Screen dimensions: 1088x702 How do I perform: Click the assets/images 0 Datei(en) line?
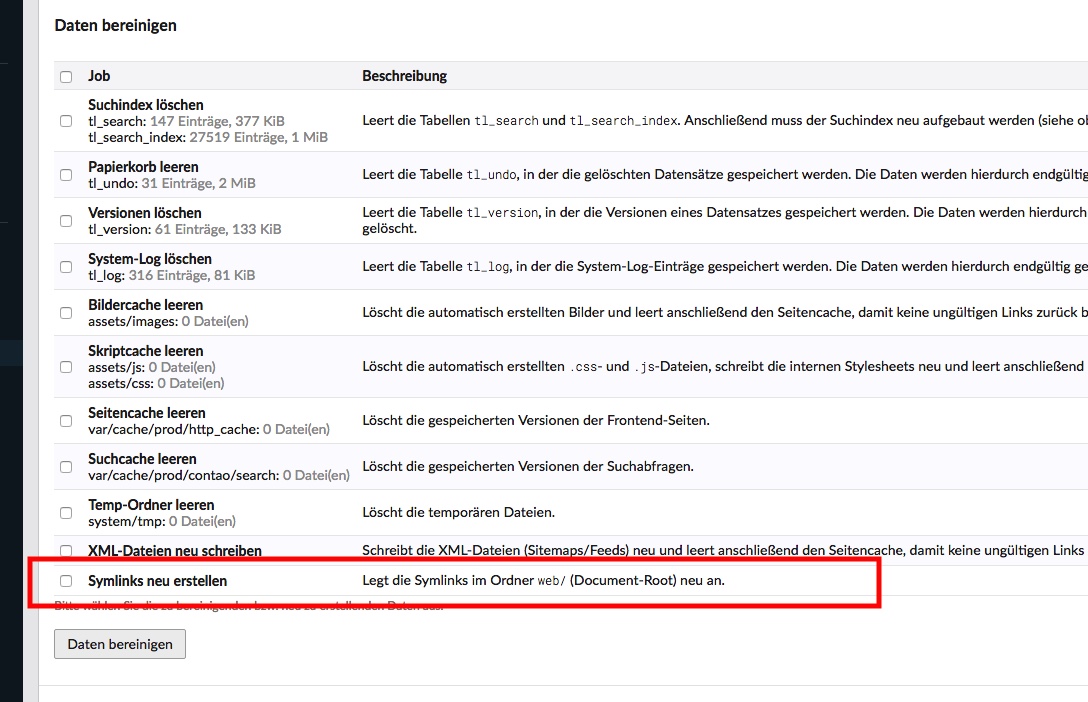(168, 321)
